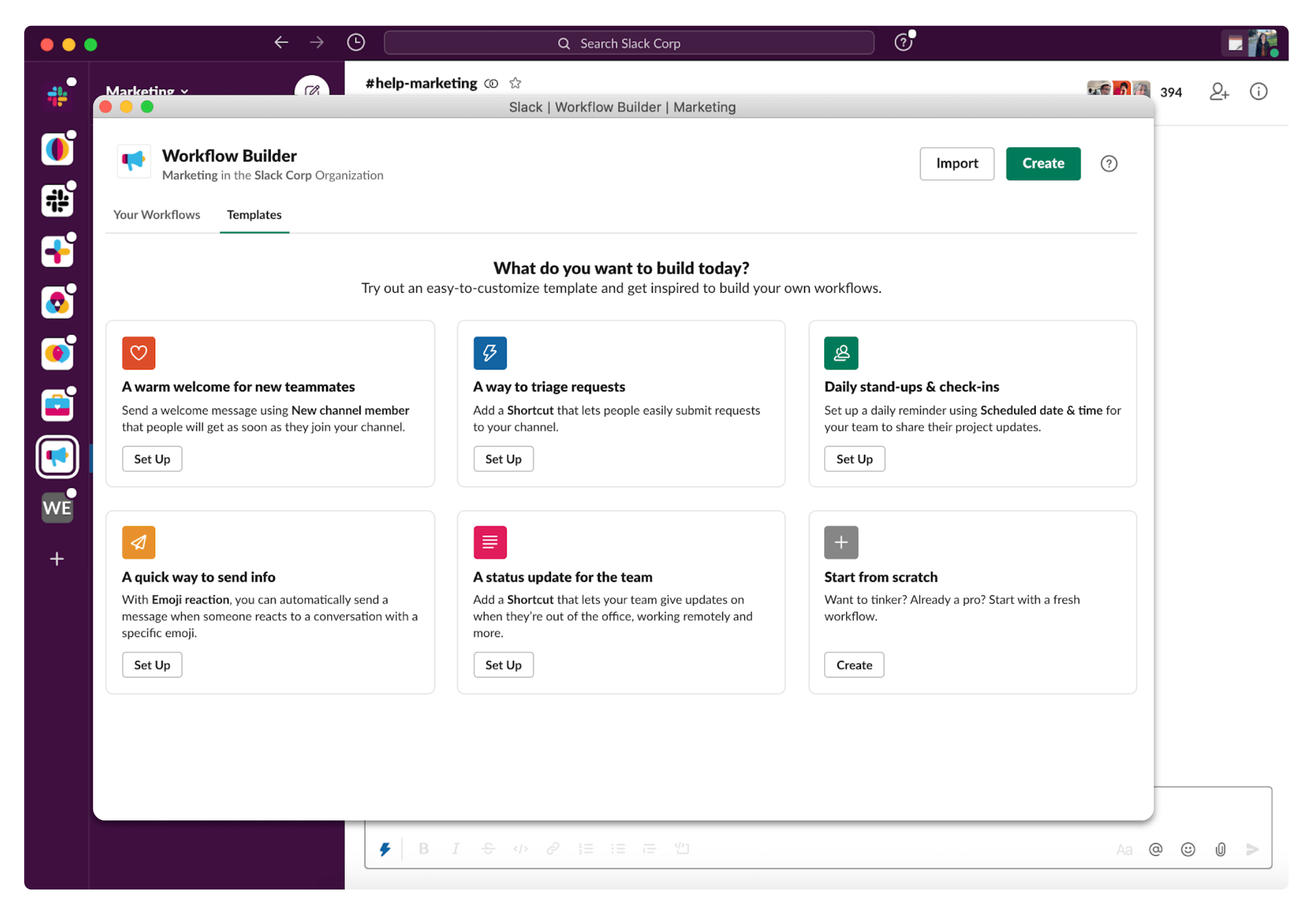Screen dimensions: 1316x924
Task: Set Up the triage requests template
Action: point(503,459)
